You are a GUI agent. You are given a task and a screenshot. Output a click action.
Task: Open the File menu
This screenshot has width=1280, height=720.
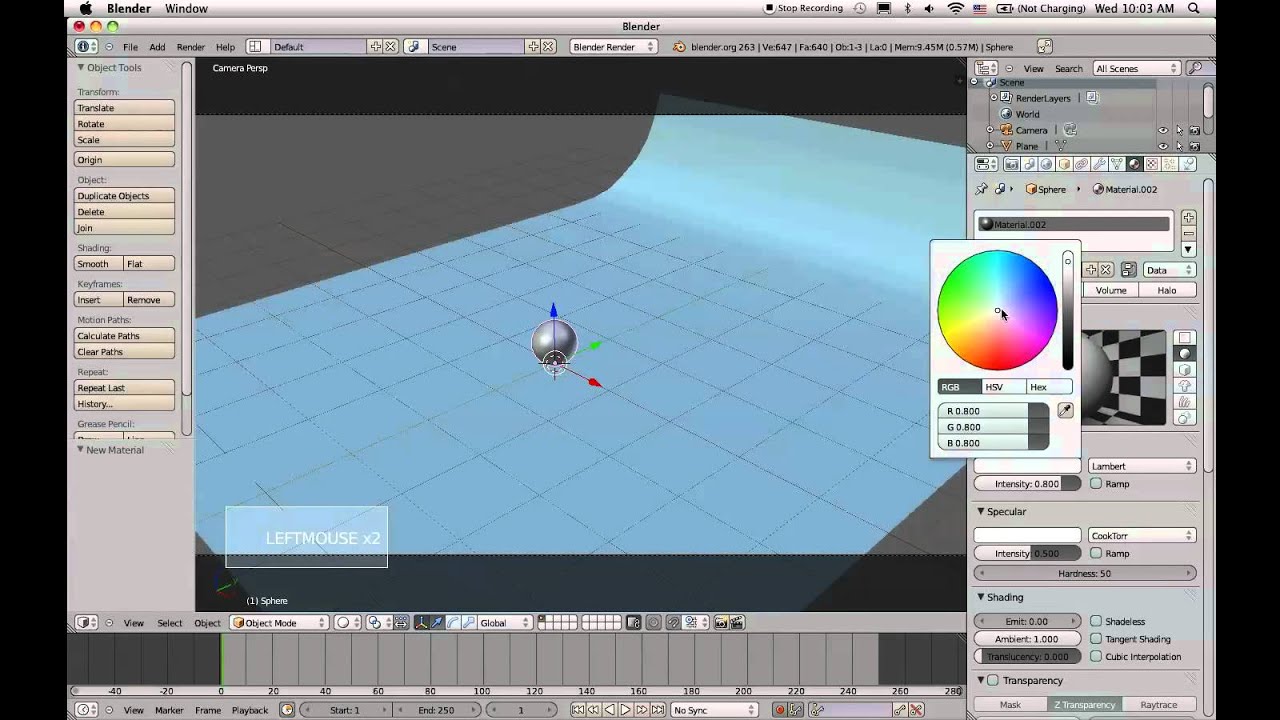coord(130,47)
